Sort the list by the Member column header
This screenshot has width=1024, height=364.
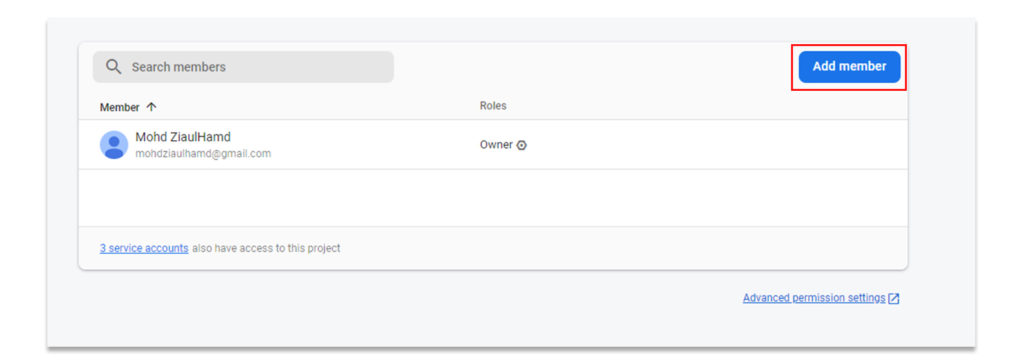click(x=120, y=107)
